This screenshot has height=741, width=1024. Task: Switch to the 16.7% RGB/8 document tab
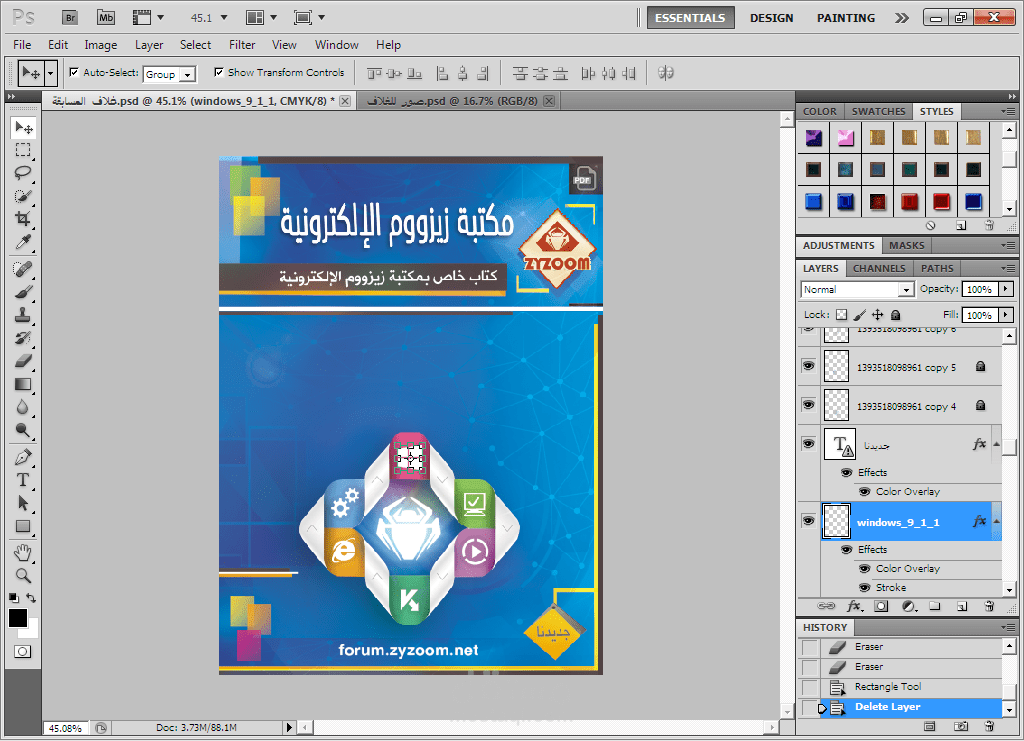(452, 101)
